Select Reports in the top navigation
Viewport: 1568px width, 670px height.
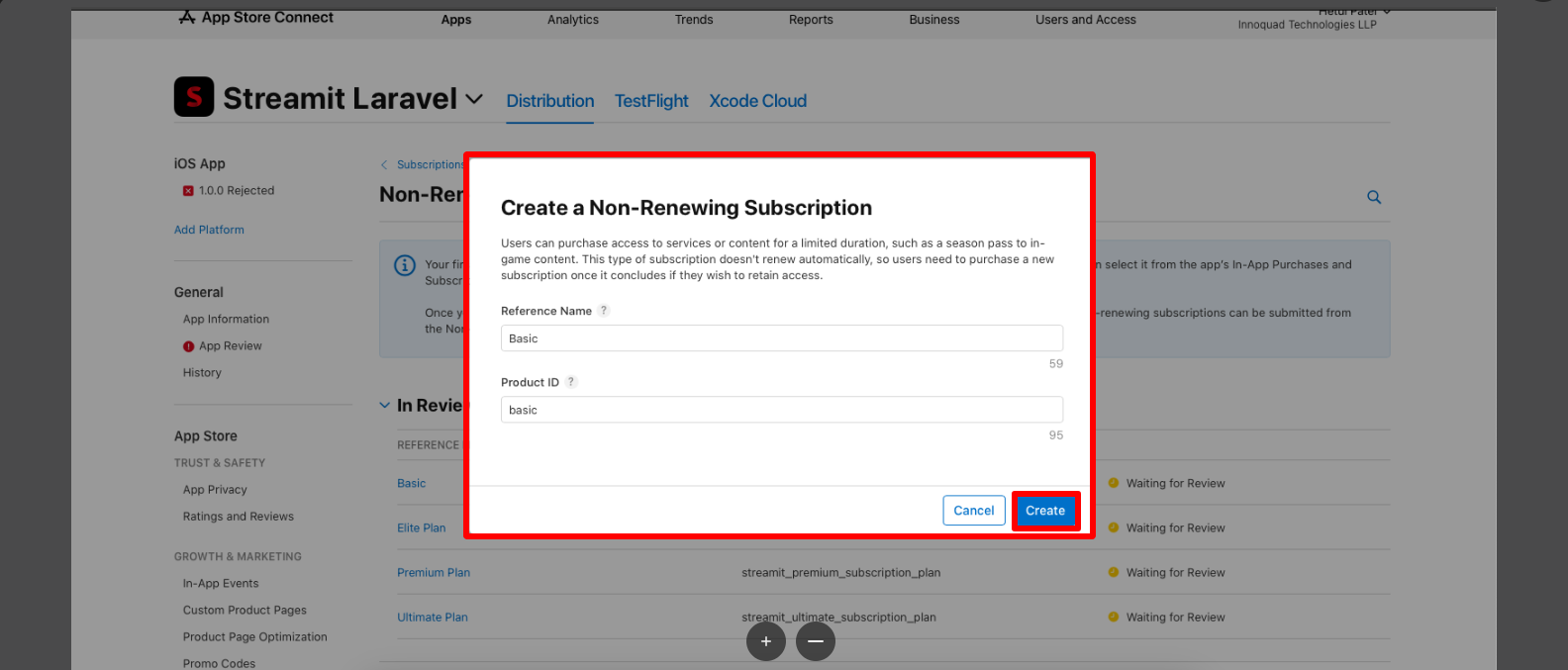click(x=811, y=20)
